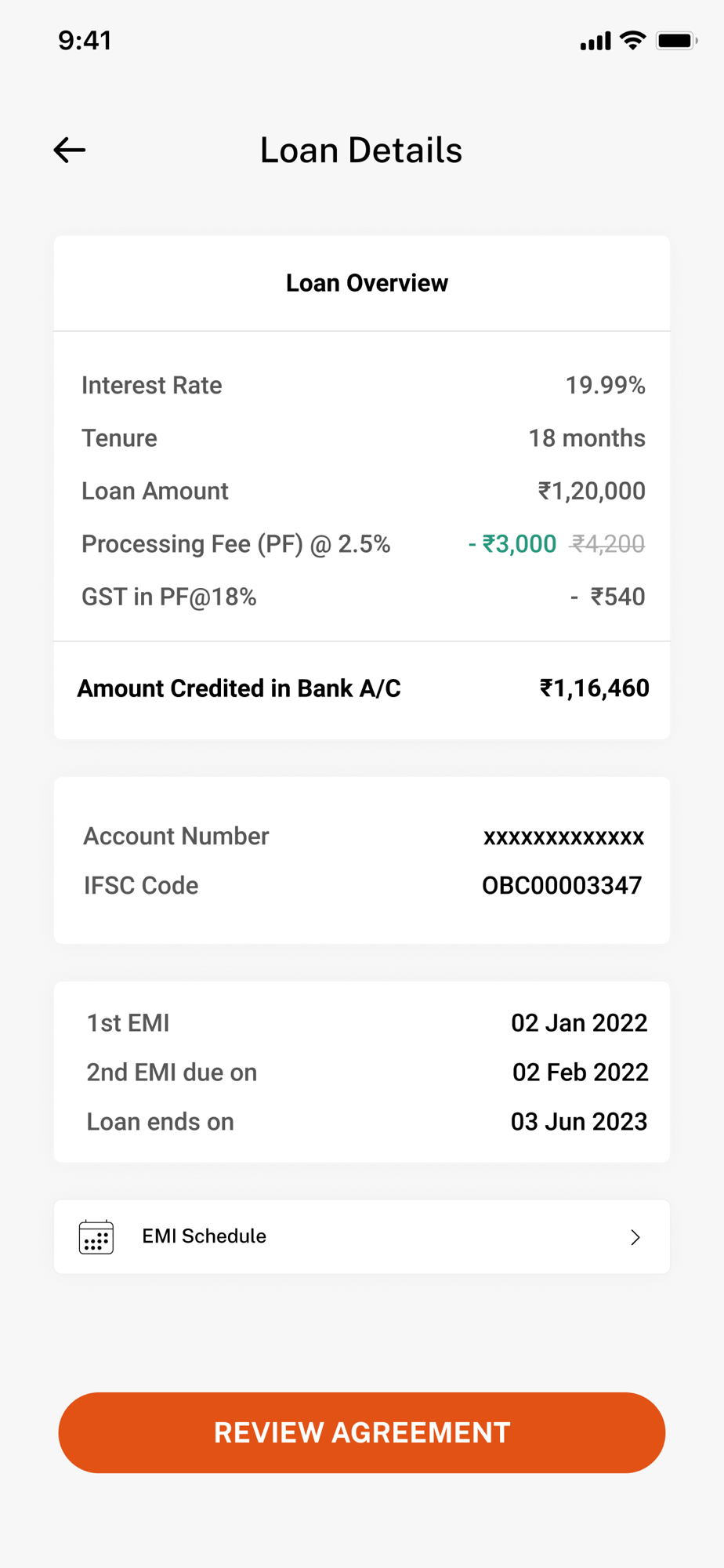Tap the 19.99% interest rate value
The image size is (724, 1568).
click(x=606, y=385)
